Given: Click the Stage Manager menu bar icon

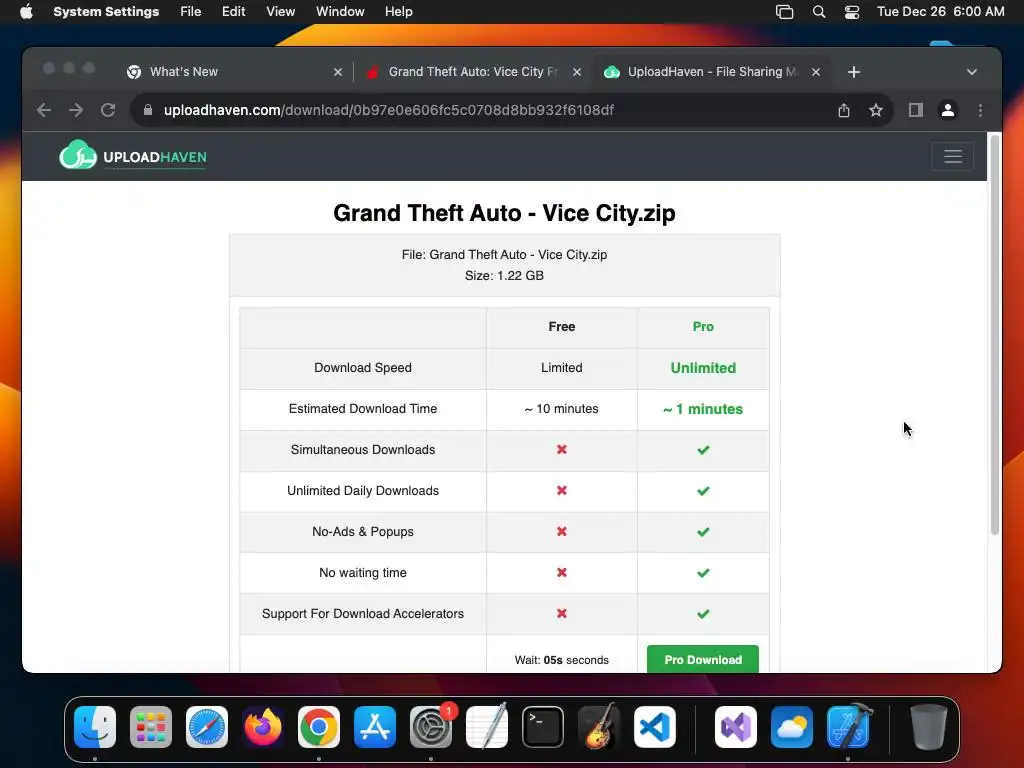Looking at the screenshot, I should tap(784, 12).
